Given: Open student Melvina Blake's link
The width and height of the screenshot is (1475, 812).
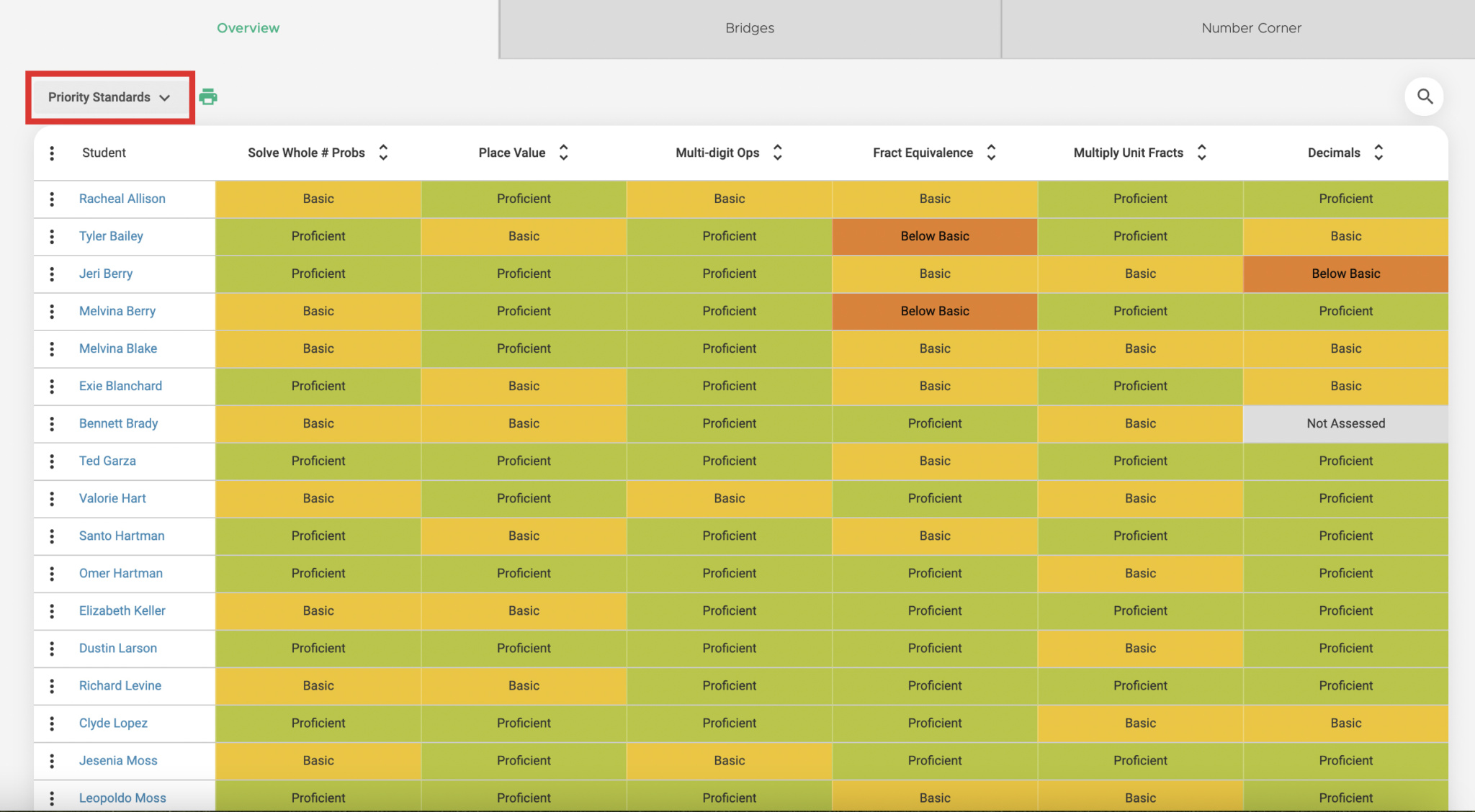Looking at the screenshot, I should [118, 348].
